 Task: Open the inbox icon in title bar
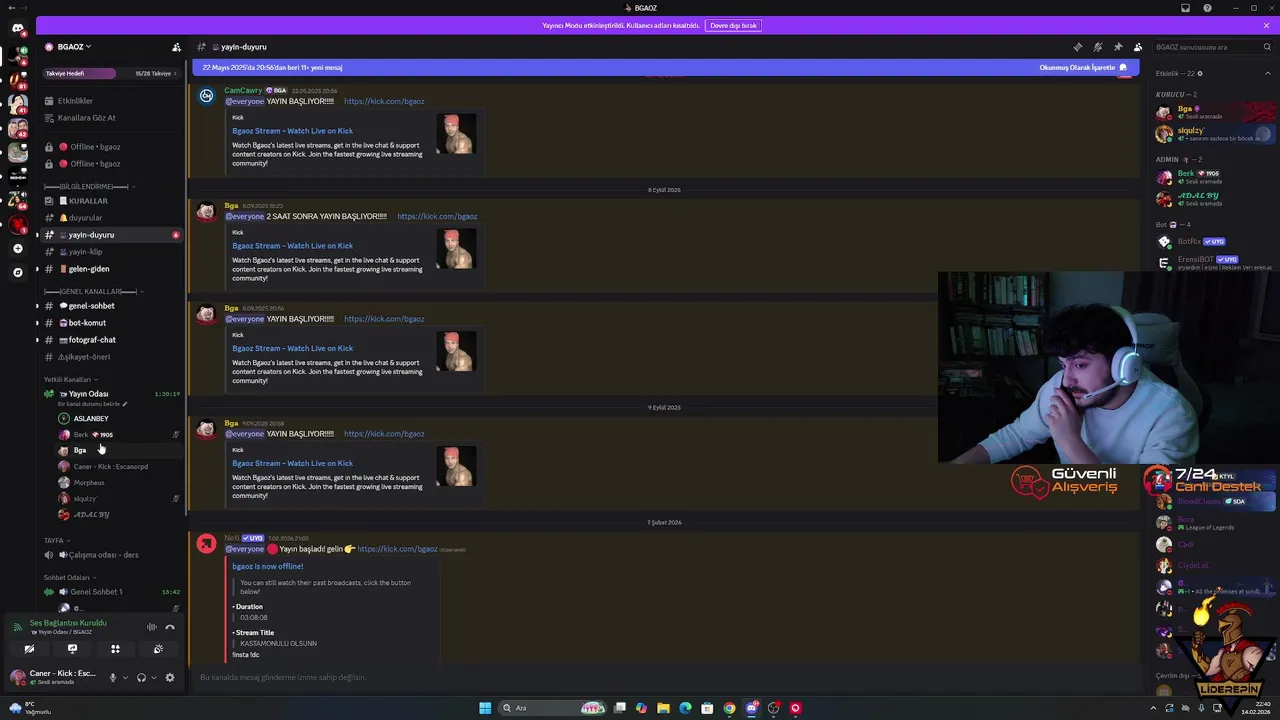(x=1185, y=8)
